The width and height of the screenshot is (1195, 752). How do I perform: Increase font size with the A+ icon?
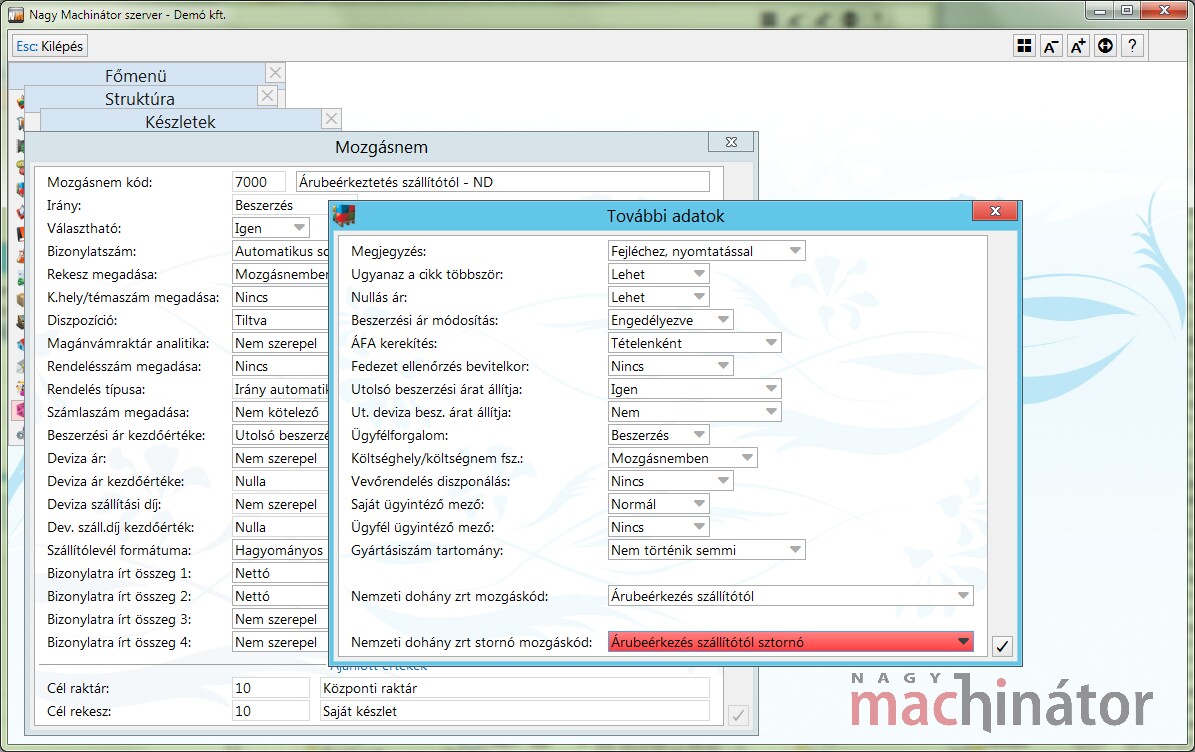(x=1078, y=46)
